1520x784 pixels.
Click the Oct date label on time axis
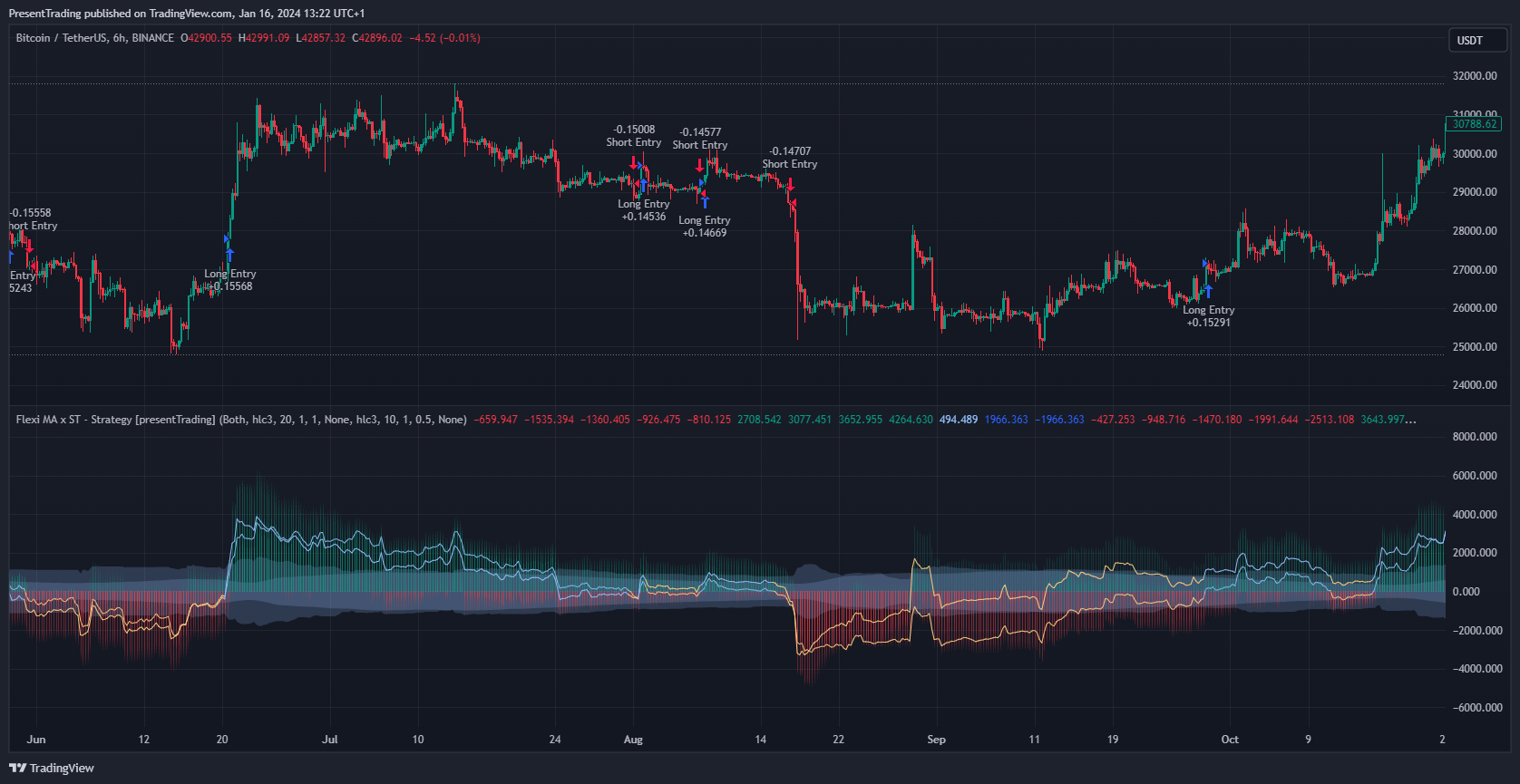tap(1230, 740)
